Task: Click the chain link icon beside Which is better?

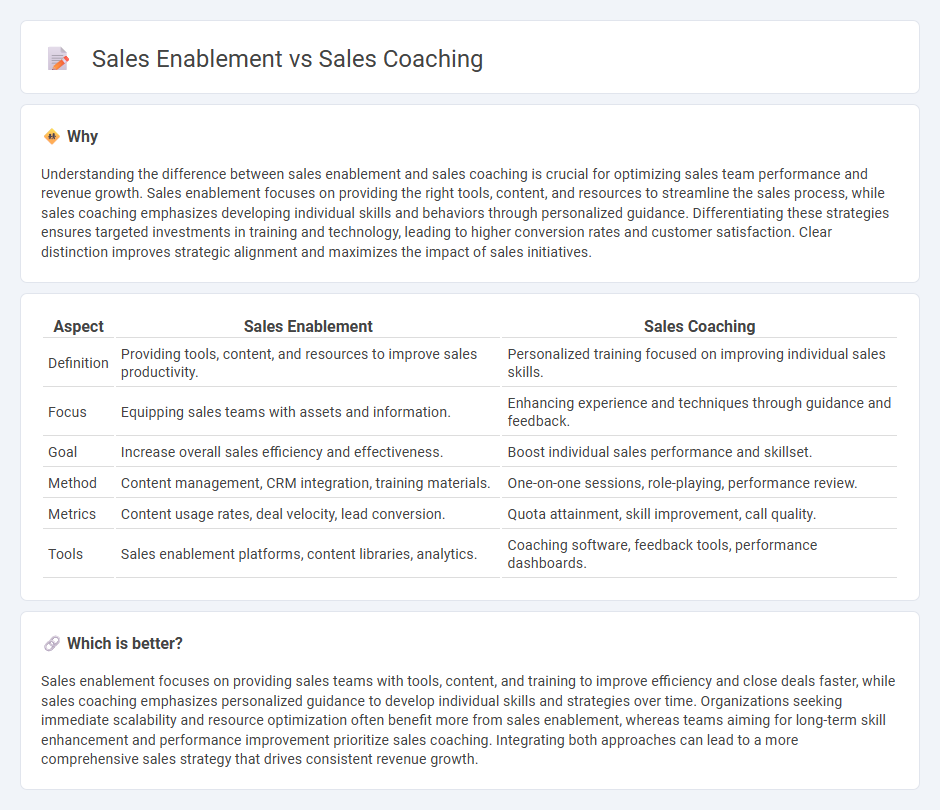Action: click(x=52, y=643)
